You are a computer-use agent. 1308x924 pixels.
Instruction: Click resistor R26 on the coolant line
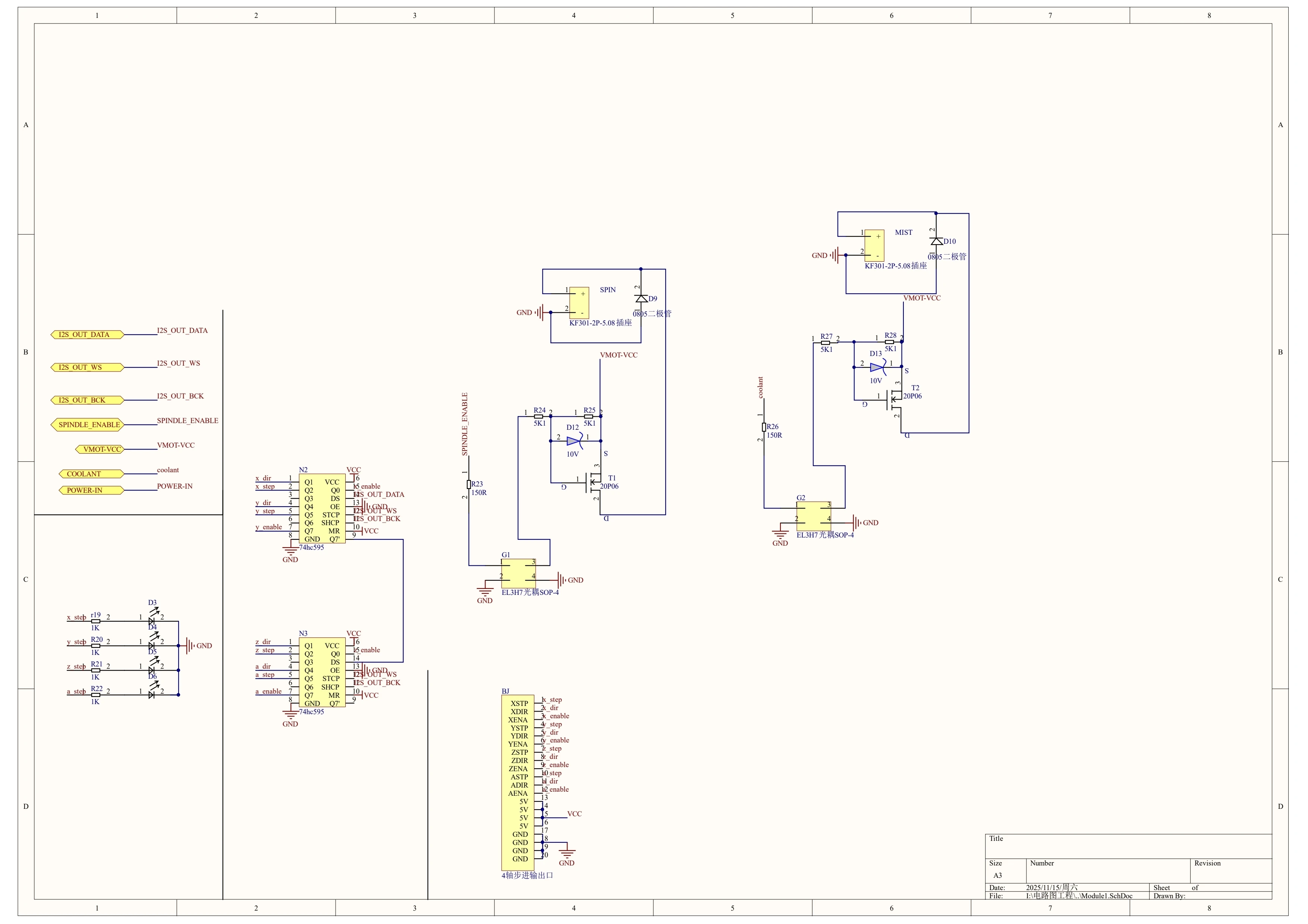pos(764,427)
